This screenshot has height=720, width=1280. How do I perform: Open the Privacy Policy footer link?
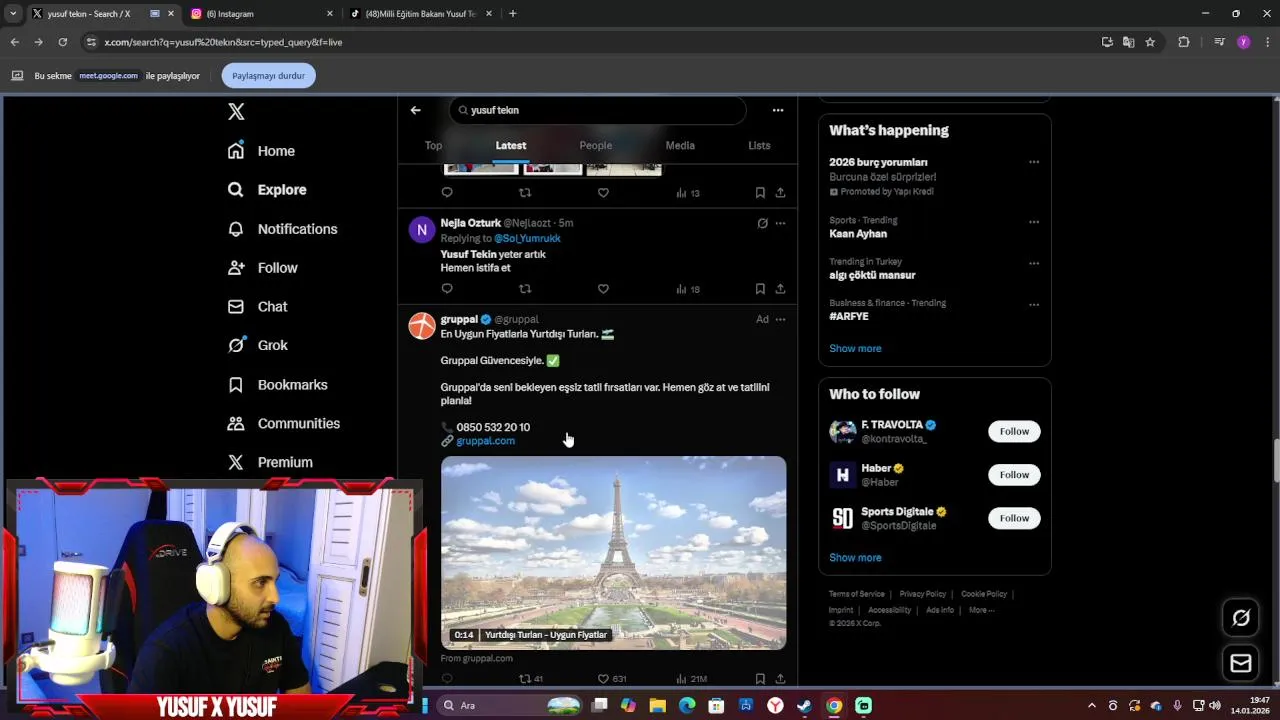[x=922, y=594]
